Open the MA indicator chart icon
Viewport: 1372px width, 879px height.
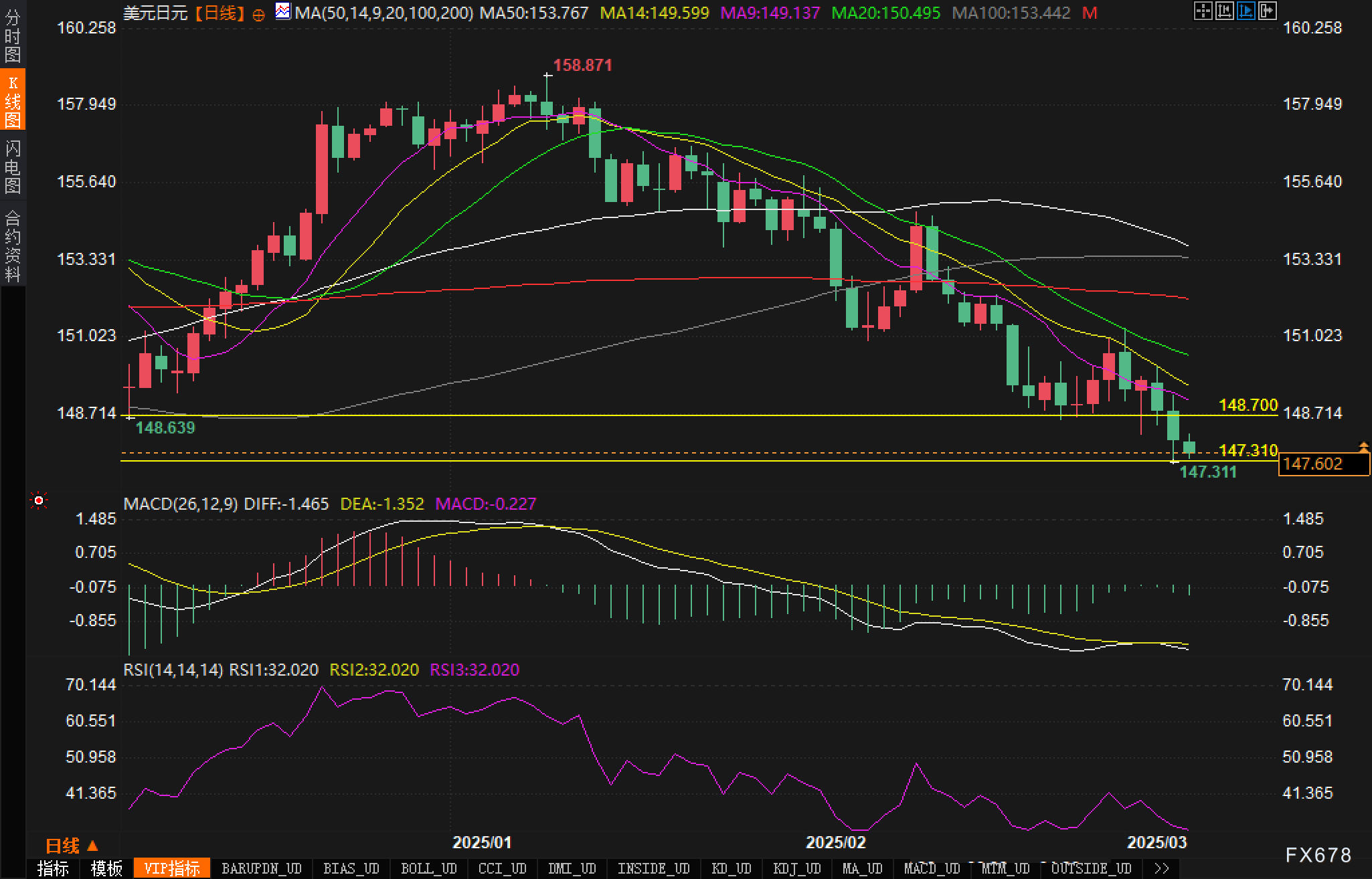(283, 11)
